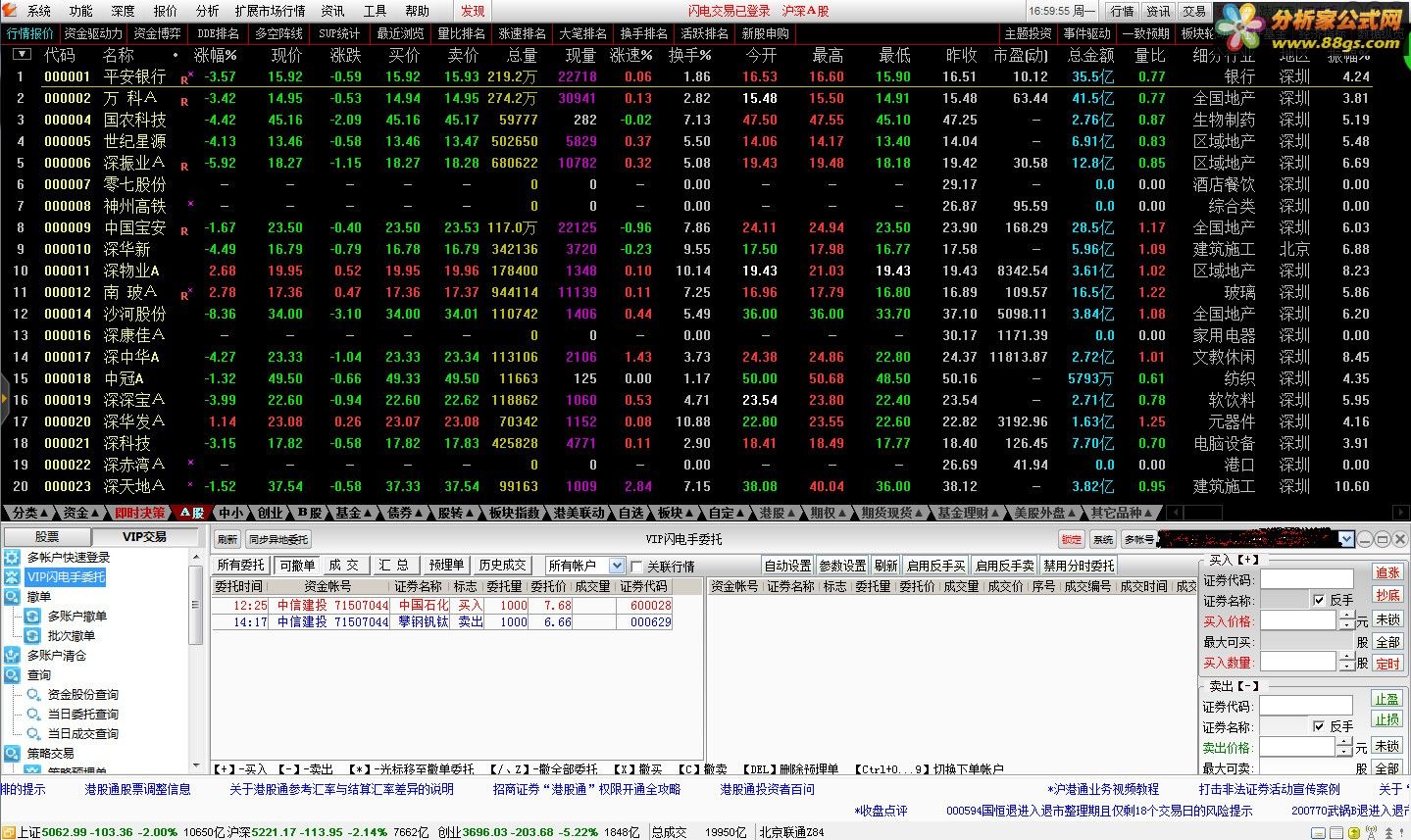The height and width of the screenshot is (840, 1411).
Task: Switch to the 股票 panel tab
Action: click(47, 537)
